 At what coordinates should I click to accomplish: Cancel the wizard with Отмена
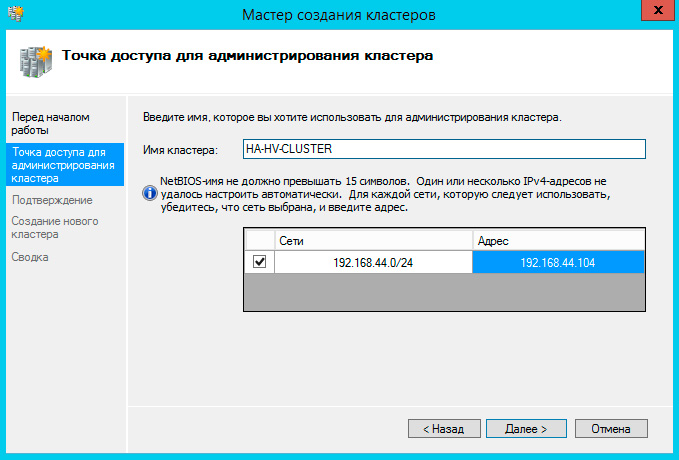click(x=611, y=429)
